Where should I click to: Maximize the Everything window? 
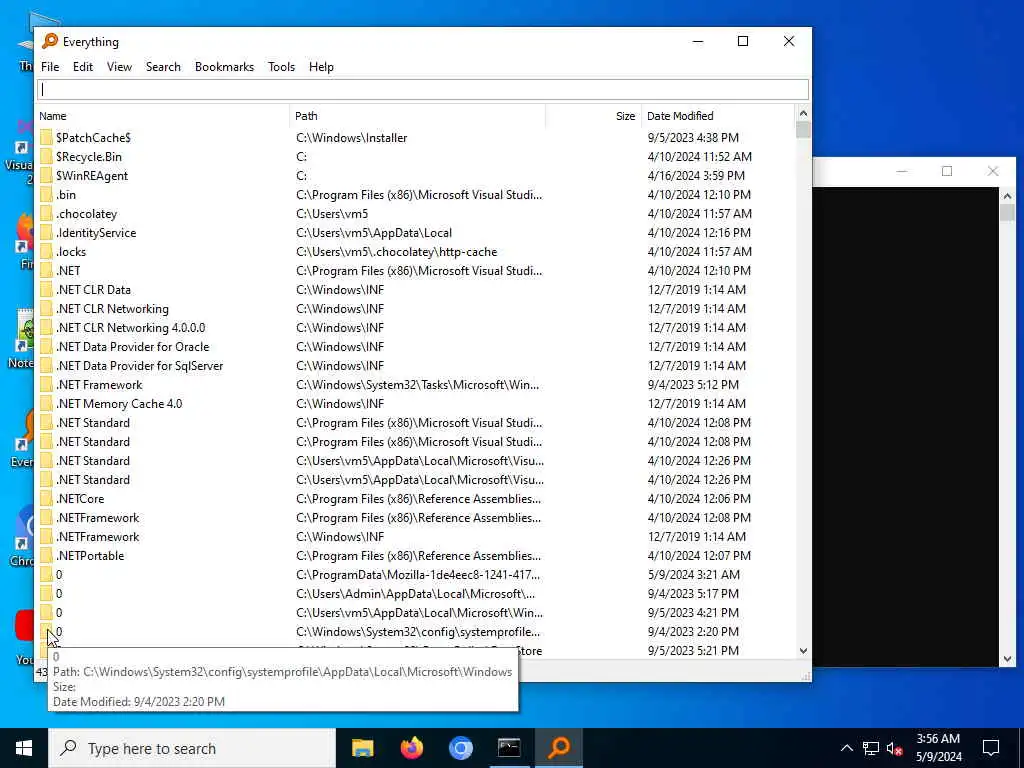tap(743, 41)
